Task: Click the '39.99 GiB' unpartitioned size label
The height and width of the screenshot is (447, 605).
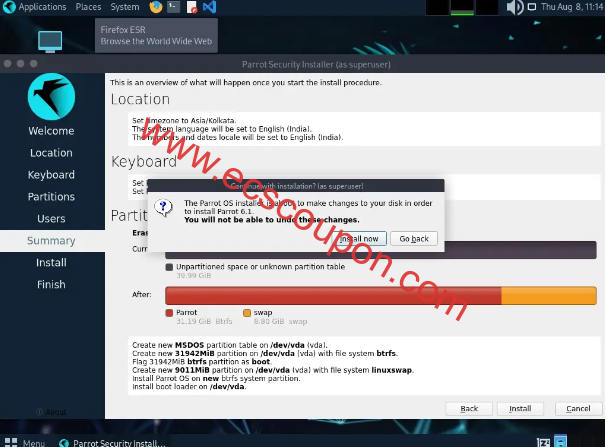Action: tap(194, 276)
